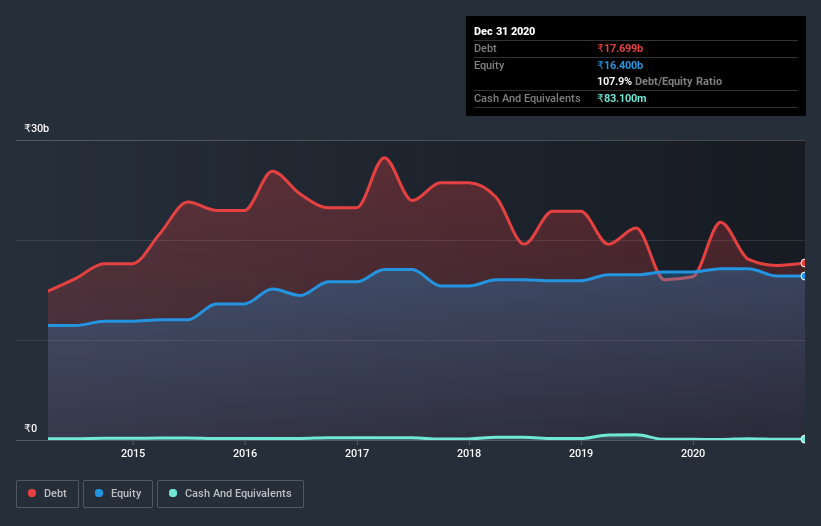
Task: Click Cash And Equivalents tooltip label
Action: coord(527,98)
